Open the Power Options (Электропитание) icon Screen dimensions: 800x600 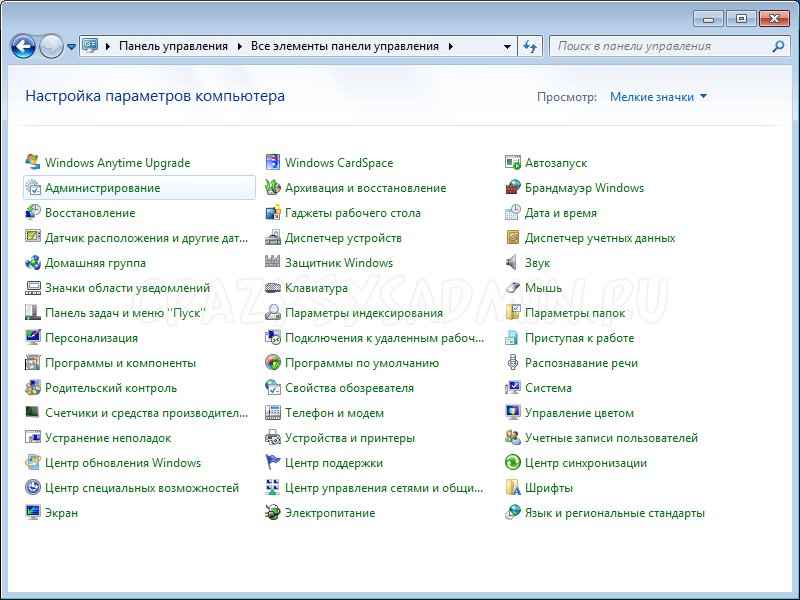click(273, 513)
